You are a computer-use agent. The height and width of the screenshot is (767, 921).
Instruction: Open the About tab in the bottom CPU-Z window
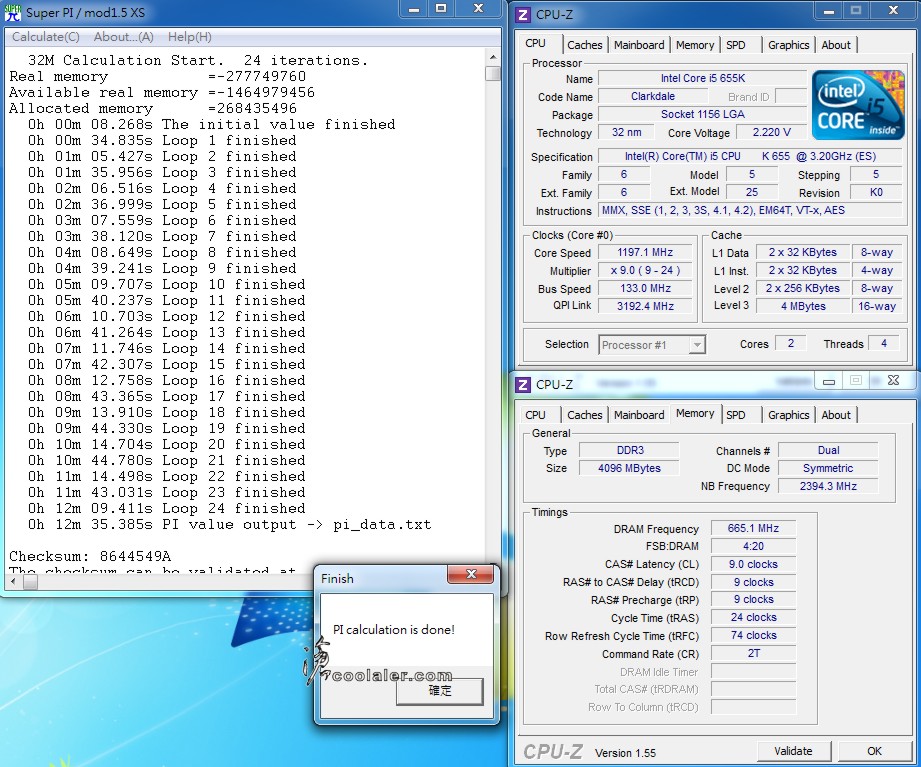836,415
